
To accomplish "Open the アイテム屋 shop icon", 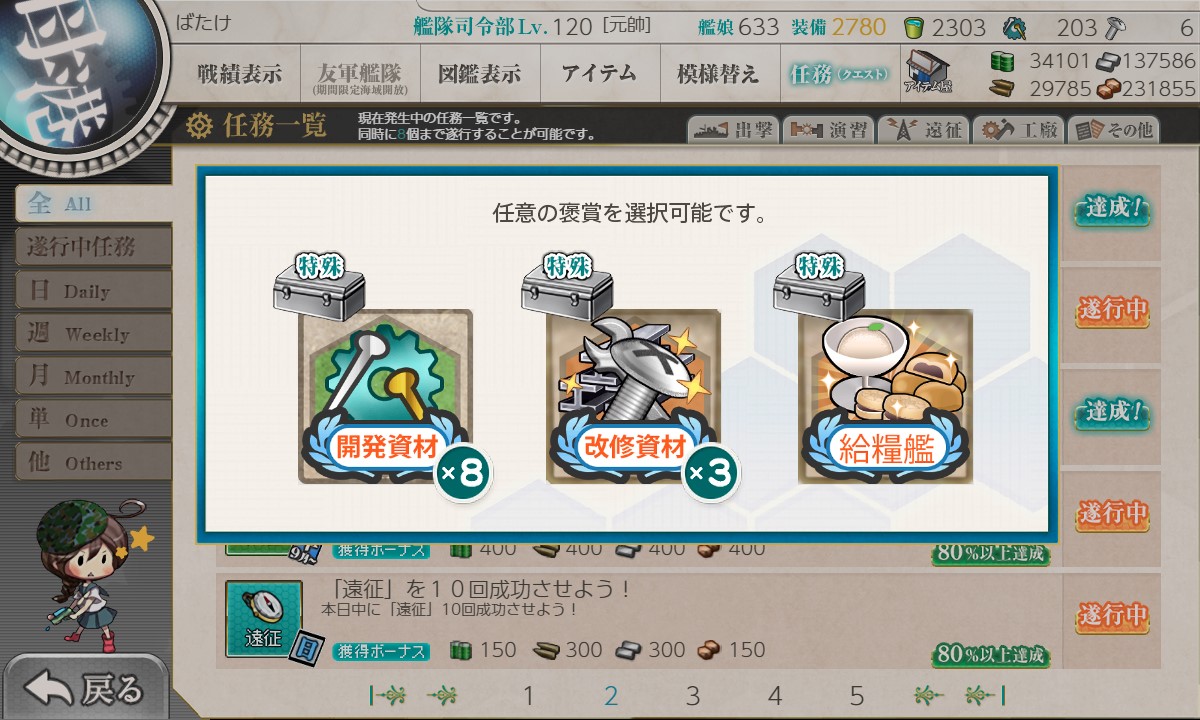I will point(928,73).
